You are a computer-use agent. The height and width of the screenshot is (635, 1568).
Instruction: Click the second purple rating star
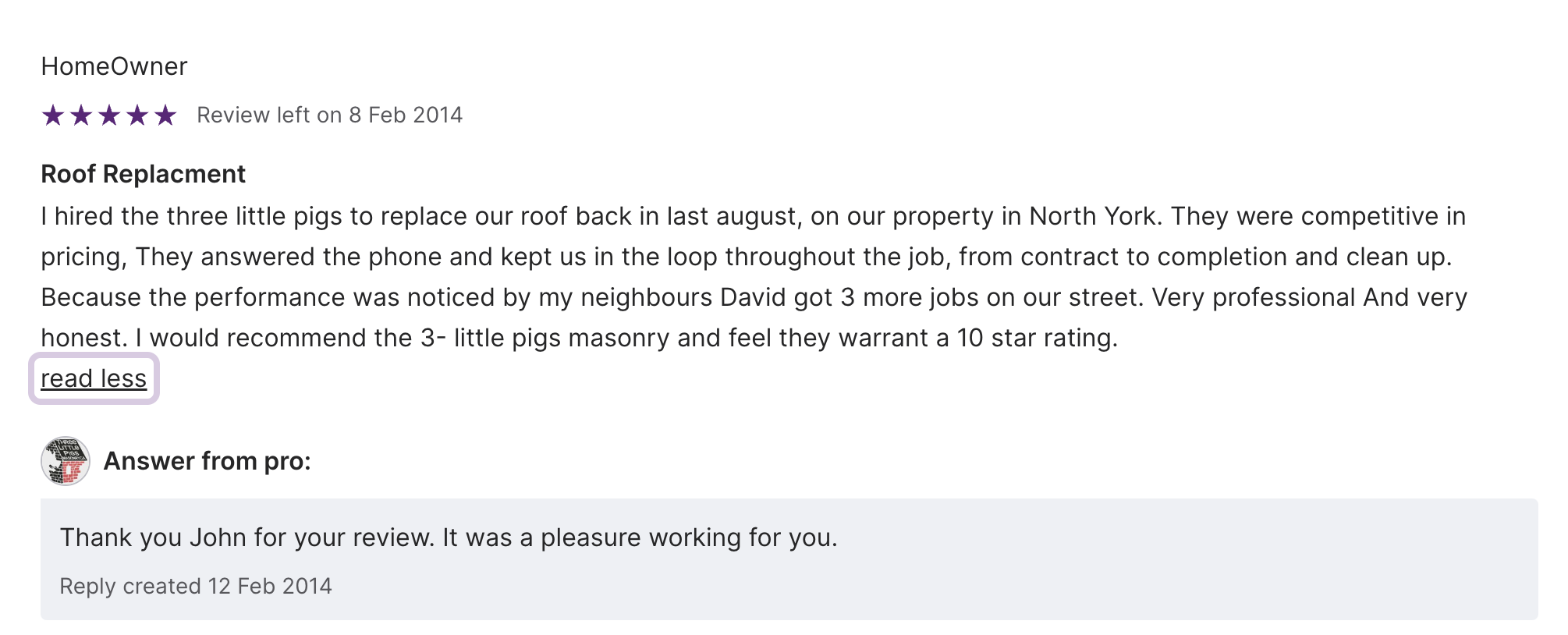click(81, 115)
